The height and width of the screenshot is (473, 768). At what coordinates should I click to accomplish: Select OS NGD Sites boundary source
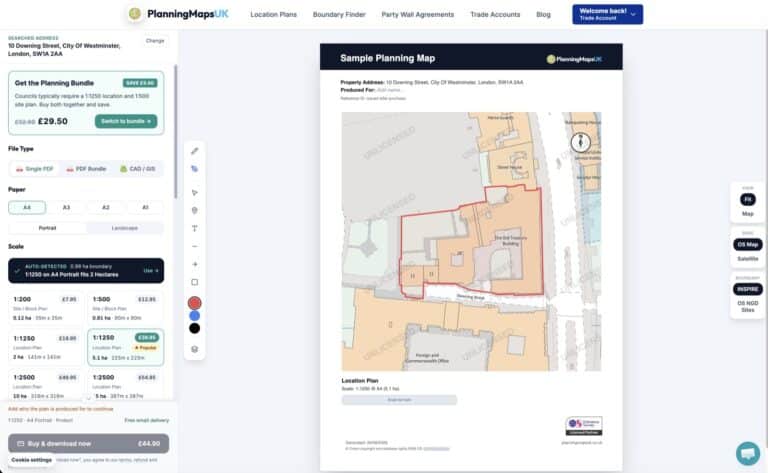pyautogui.click(x=747, y=307)
